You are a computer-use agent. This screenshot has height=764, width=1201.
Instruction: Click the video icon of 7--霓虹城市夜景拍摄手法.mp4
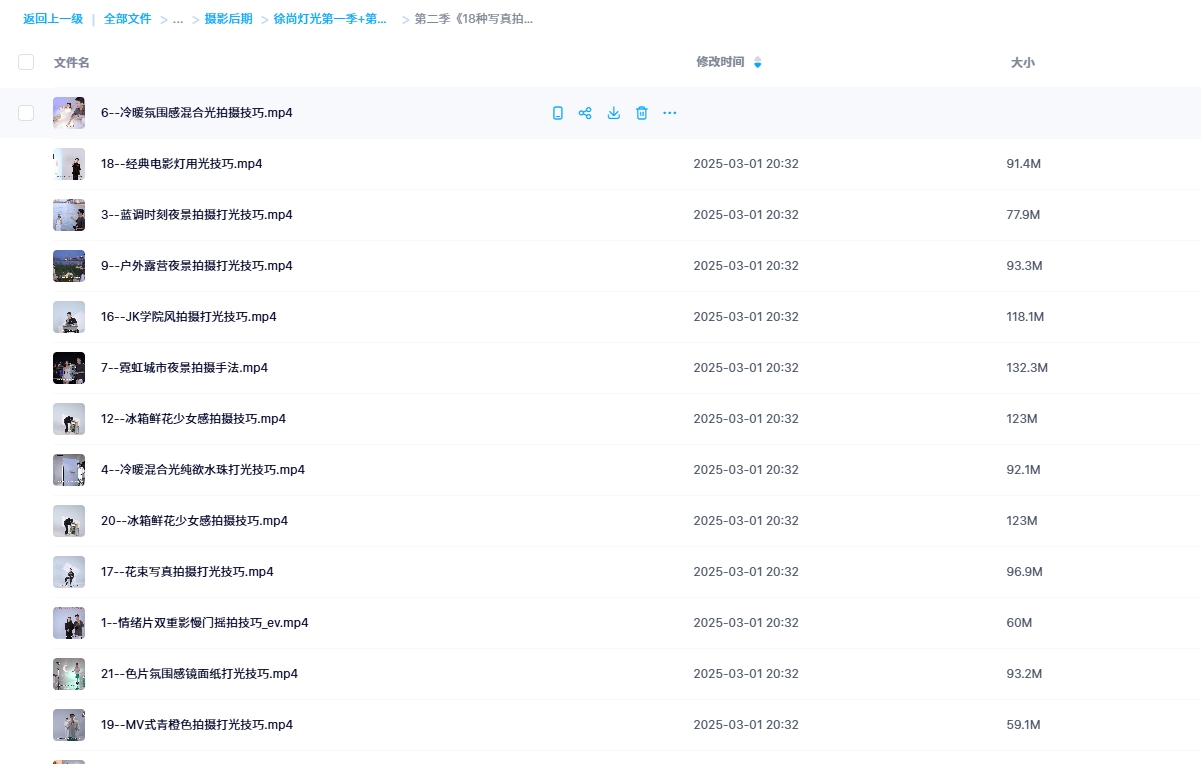(69, 368)
